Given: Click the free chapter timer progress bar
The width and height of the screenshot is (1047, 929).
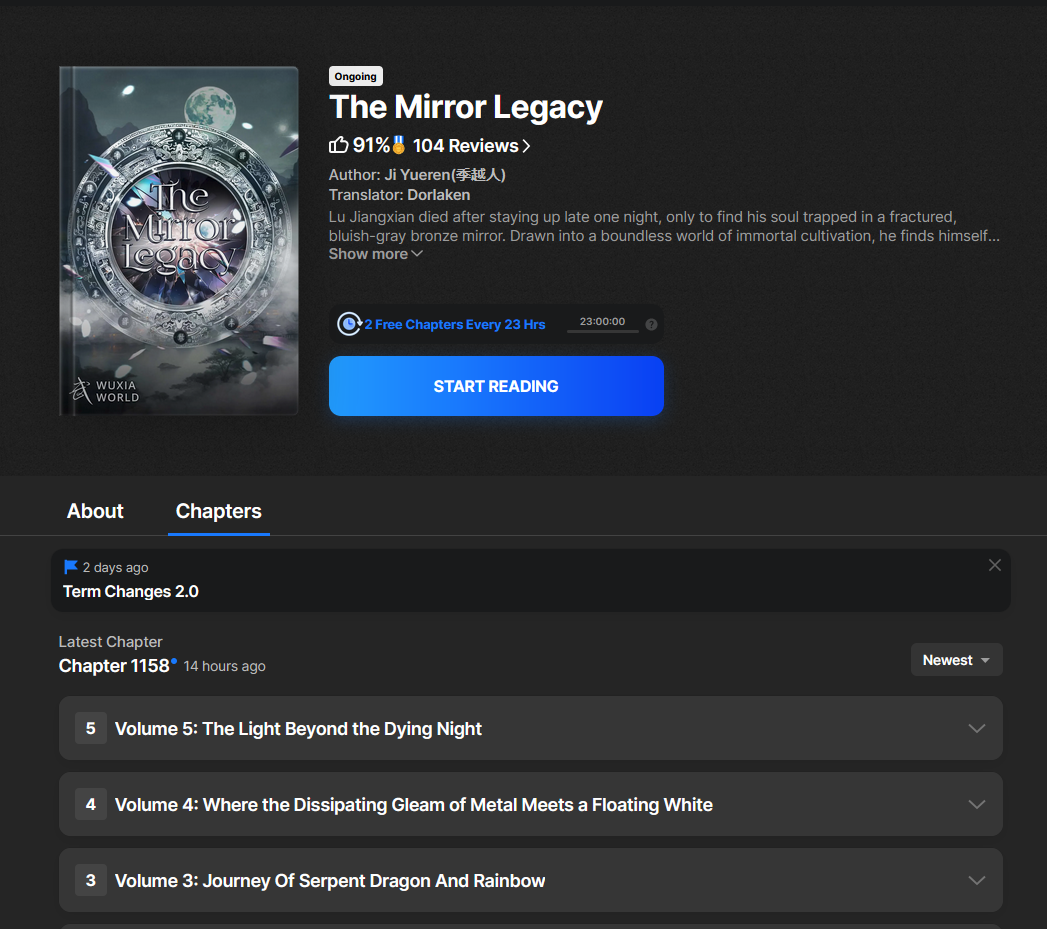Looking at the screenshot, I should pyautogui.click(x=602, y=331).
